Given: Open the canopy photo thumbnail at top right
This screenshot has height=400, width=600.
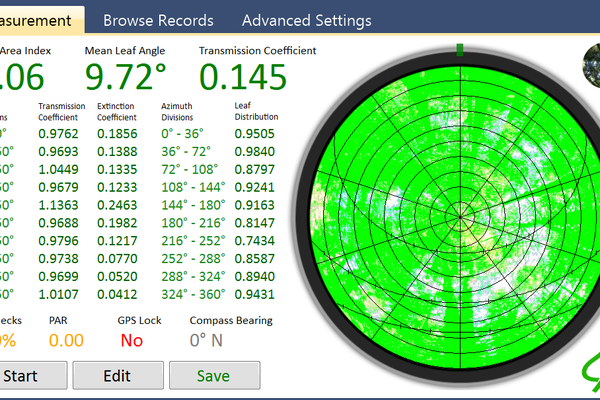Looking at the screenshot, I should 591,65.
